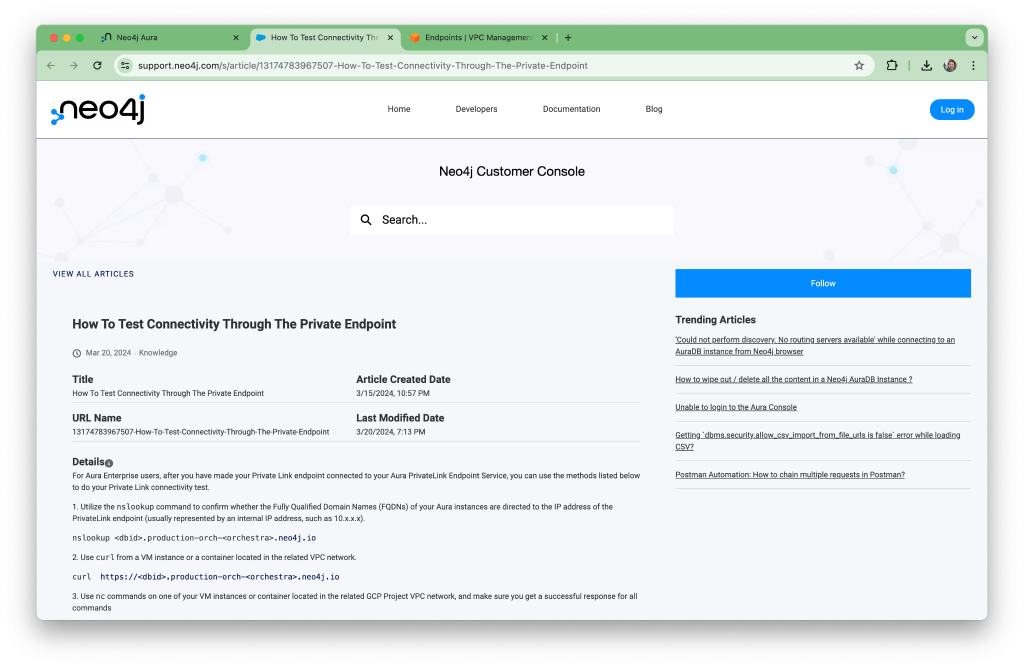The image size is (1024, 668).
Task: Open the Chrome profile avatar icon
Action: point(950,65)
